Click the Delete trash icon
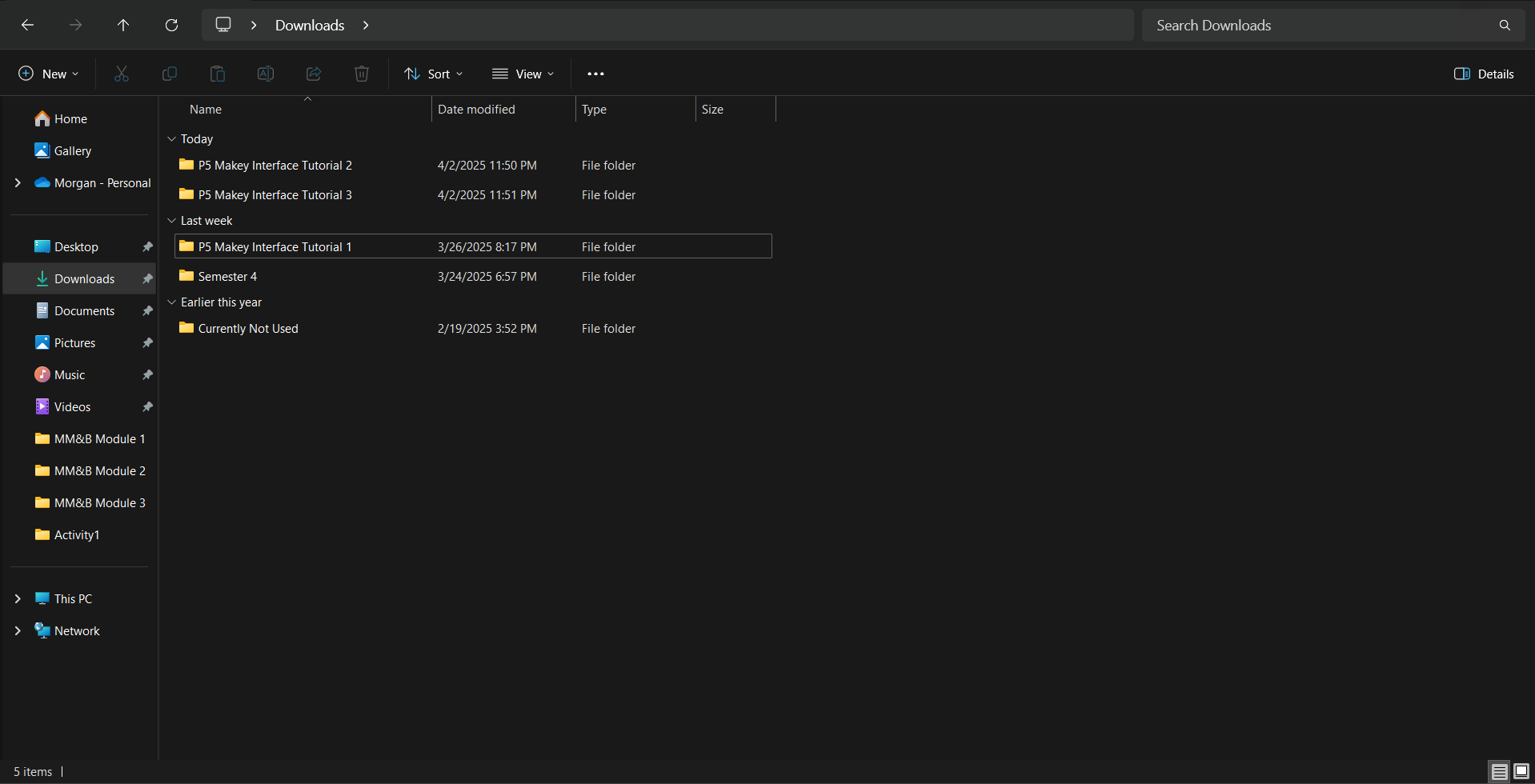Image resolution: width=1535 pixels, height=784 pixels. (362, 74)
